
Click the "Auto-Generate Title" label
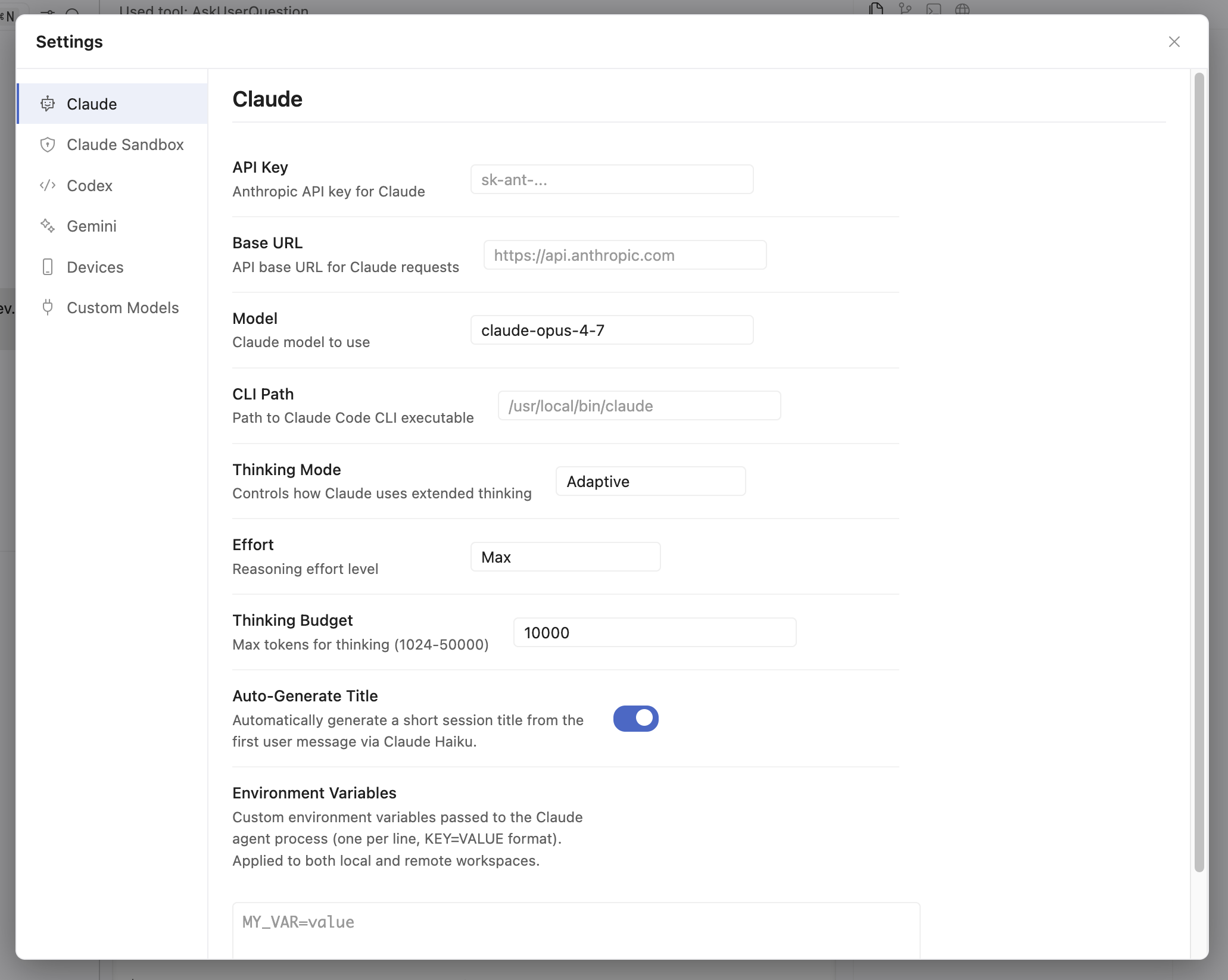pyautogui.click(x=305, y=696)
